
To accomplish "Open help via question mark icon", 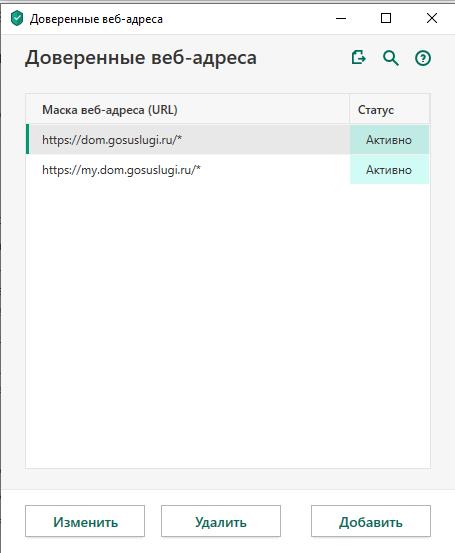I will (423, 58).
